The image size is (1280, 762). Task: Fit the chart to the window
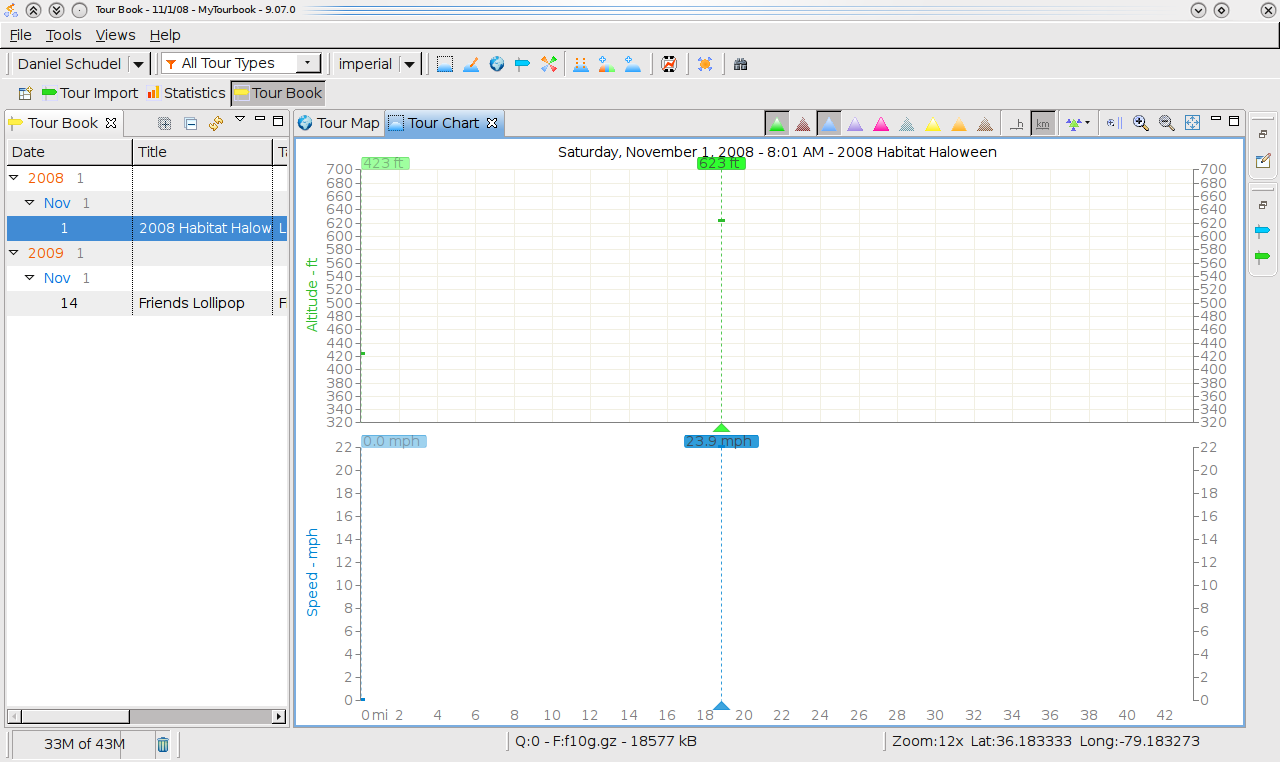pyautogui.click(x=1192, y=123)
